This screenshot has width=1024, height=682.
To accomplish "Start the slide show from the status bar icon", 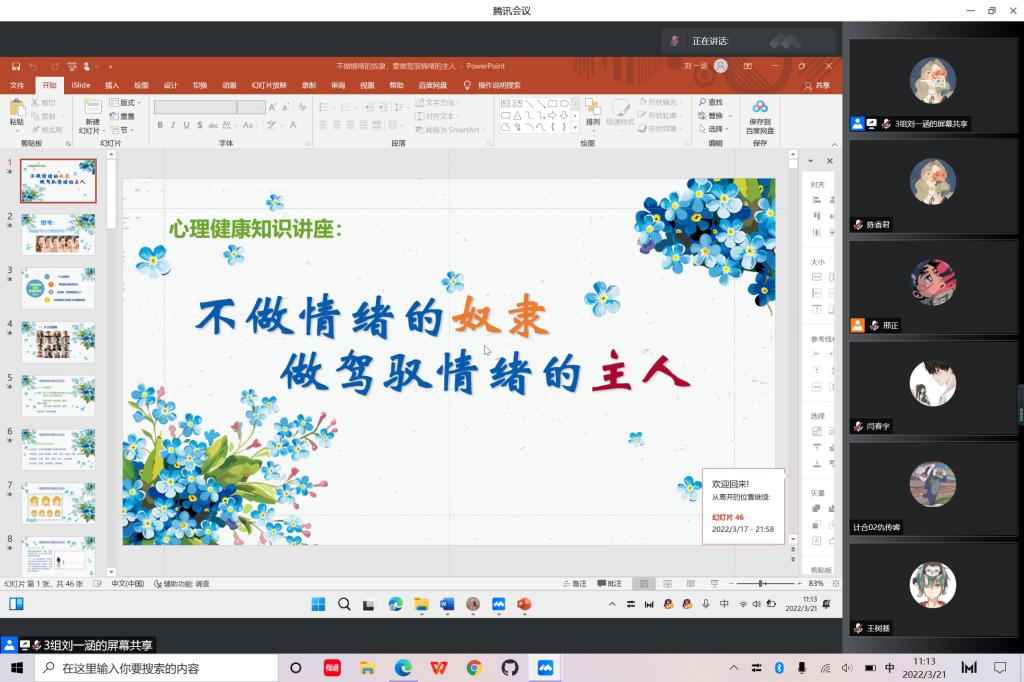I will pyautogui.click(x=714, y=583).
